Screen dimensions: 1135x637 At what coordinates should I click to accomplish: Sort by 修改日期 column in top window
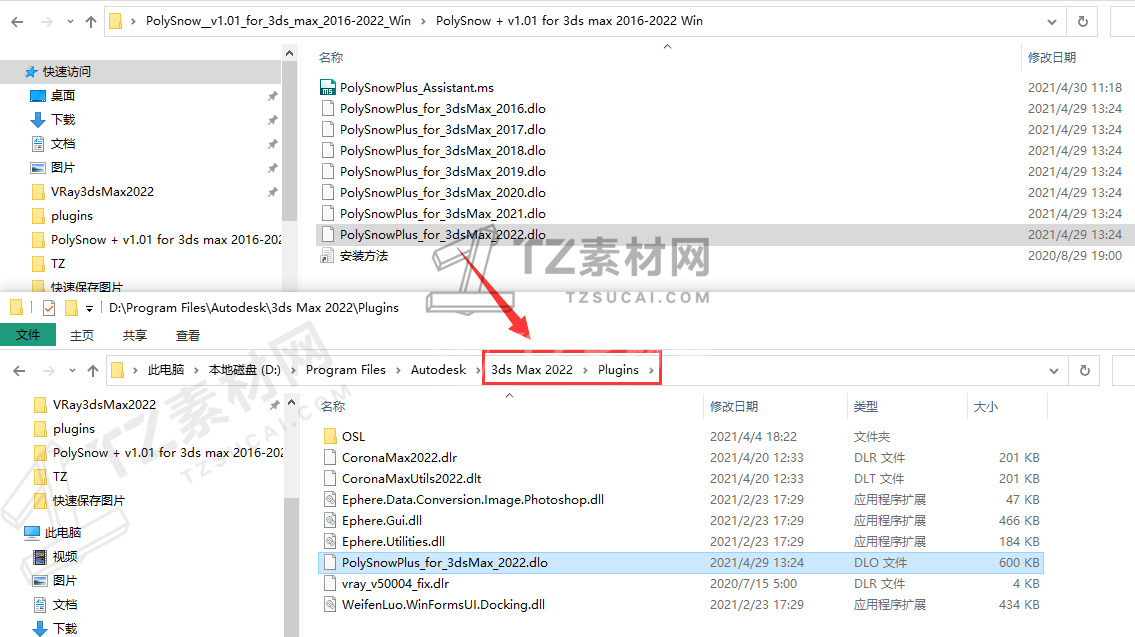coord(1052,57)
